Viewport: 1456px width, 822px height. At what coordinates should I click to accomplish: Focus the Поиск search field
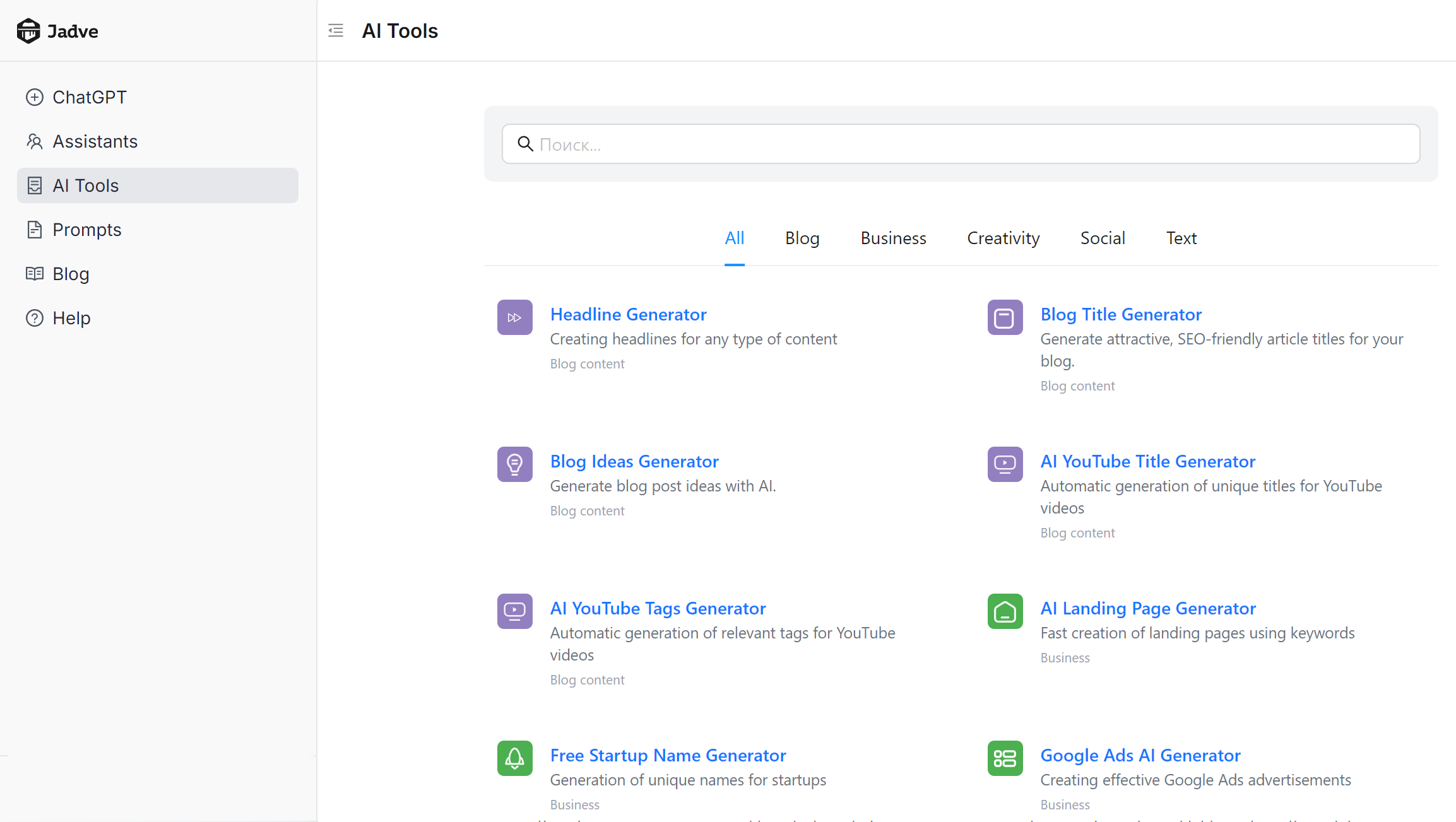point(961,144)
